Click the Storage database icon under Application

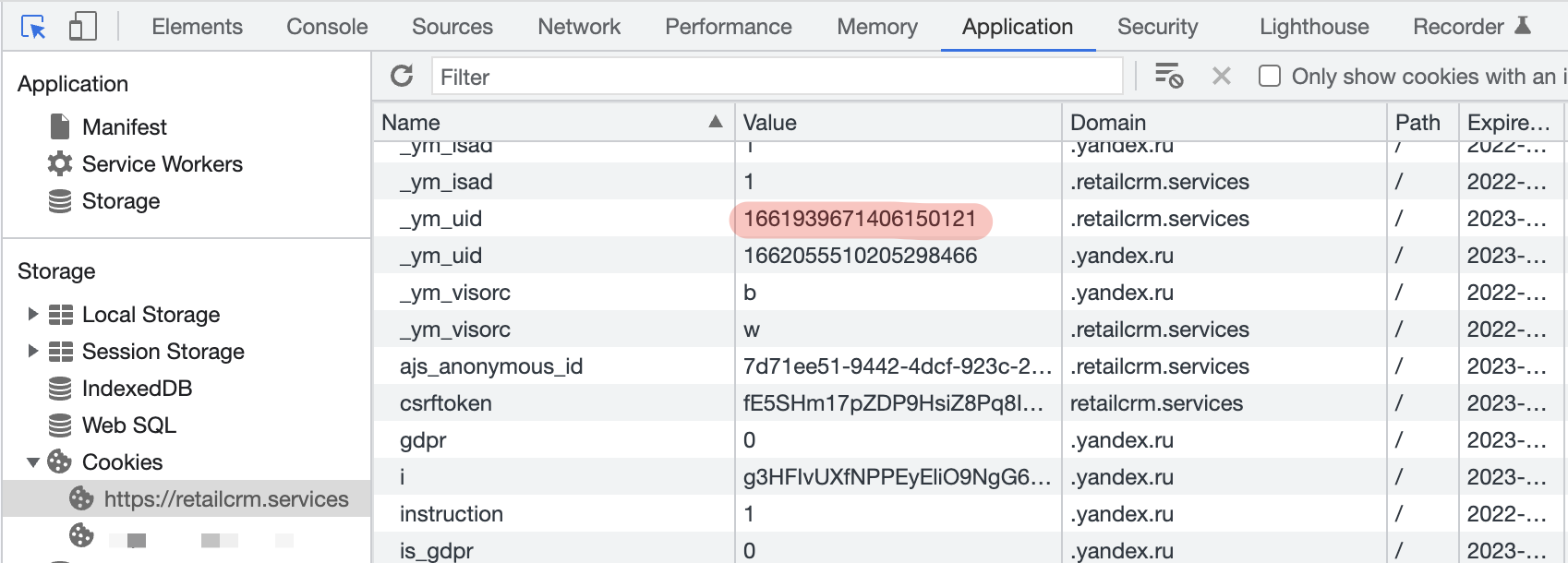point(60,200)
